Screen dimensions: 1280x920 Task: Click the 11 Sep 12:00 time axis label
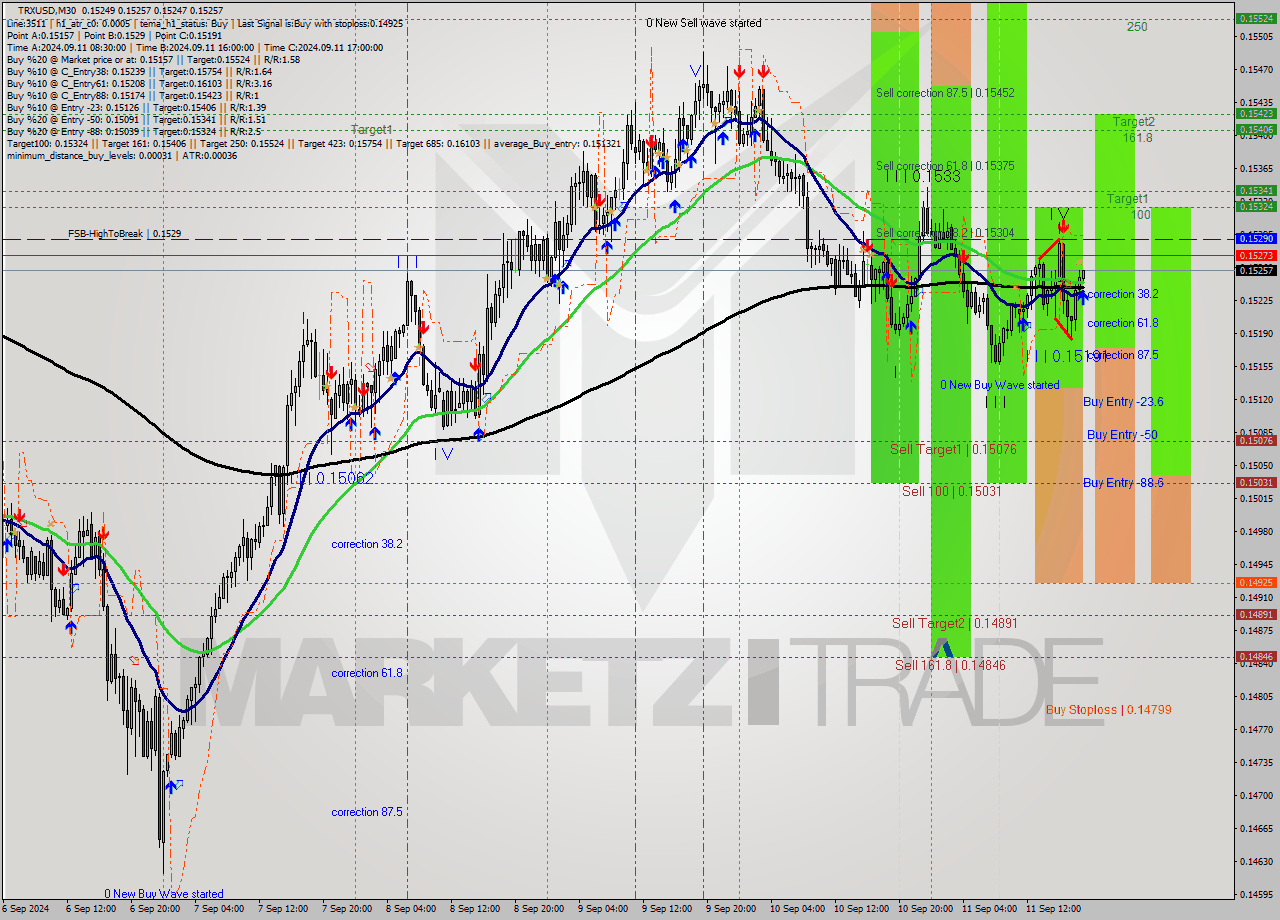[x=1054, y=909]
